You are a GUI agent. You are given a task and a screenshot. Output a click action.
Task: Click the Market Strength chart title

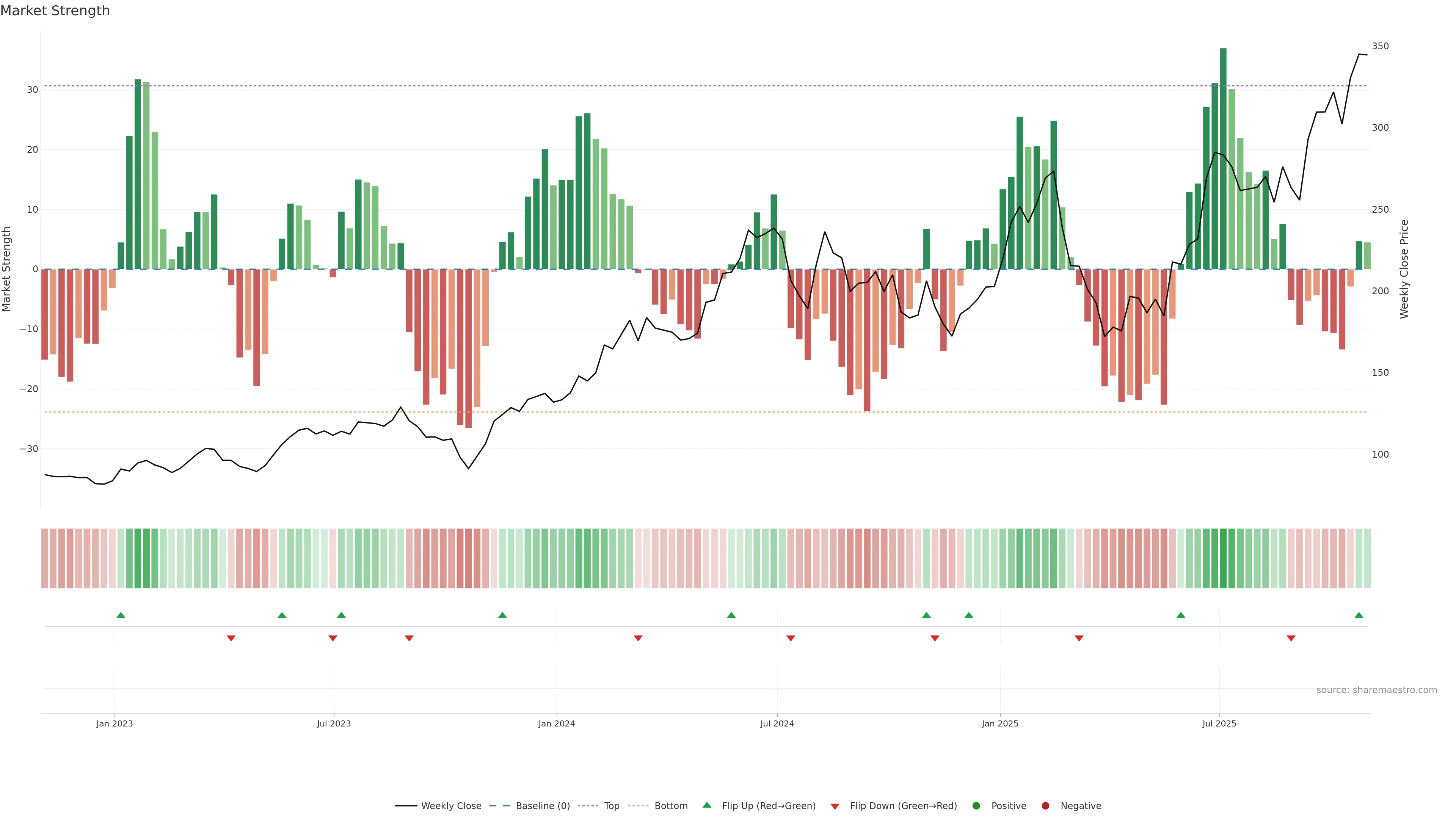tap(55, 11)
